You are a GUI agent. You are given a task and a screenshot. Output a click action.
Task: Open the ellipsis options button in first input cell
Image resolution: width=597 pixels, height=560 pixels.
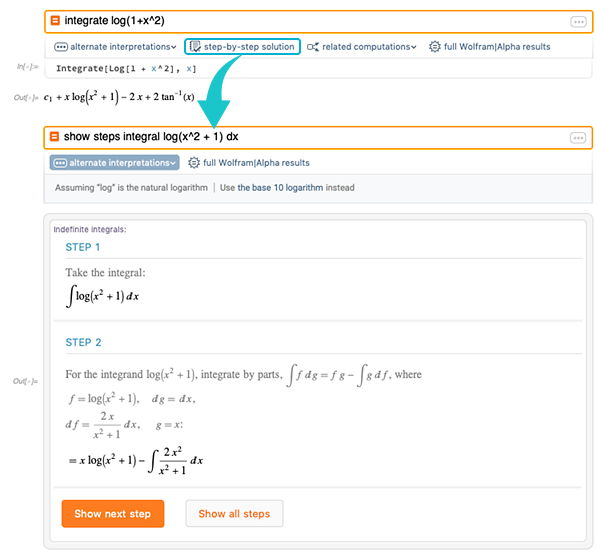[578, 22]
